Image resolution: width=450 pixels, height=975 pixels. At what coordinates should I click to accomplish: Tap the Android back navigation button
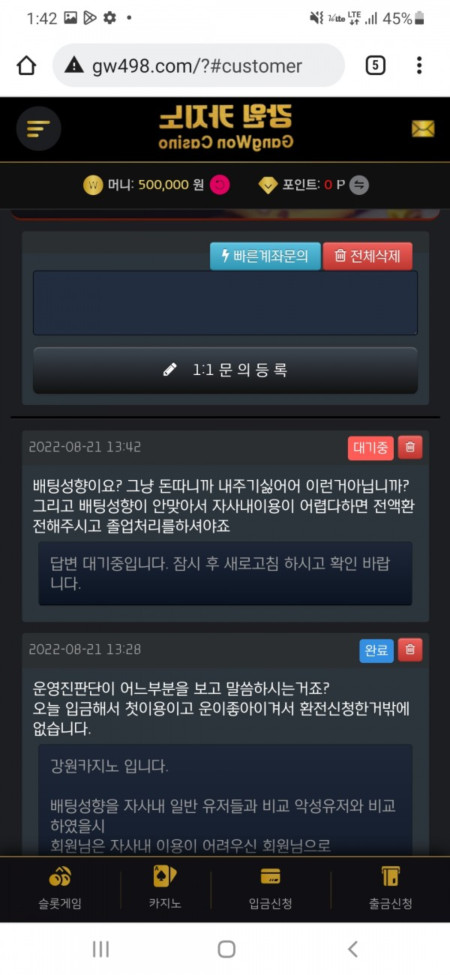352,949
